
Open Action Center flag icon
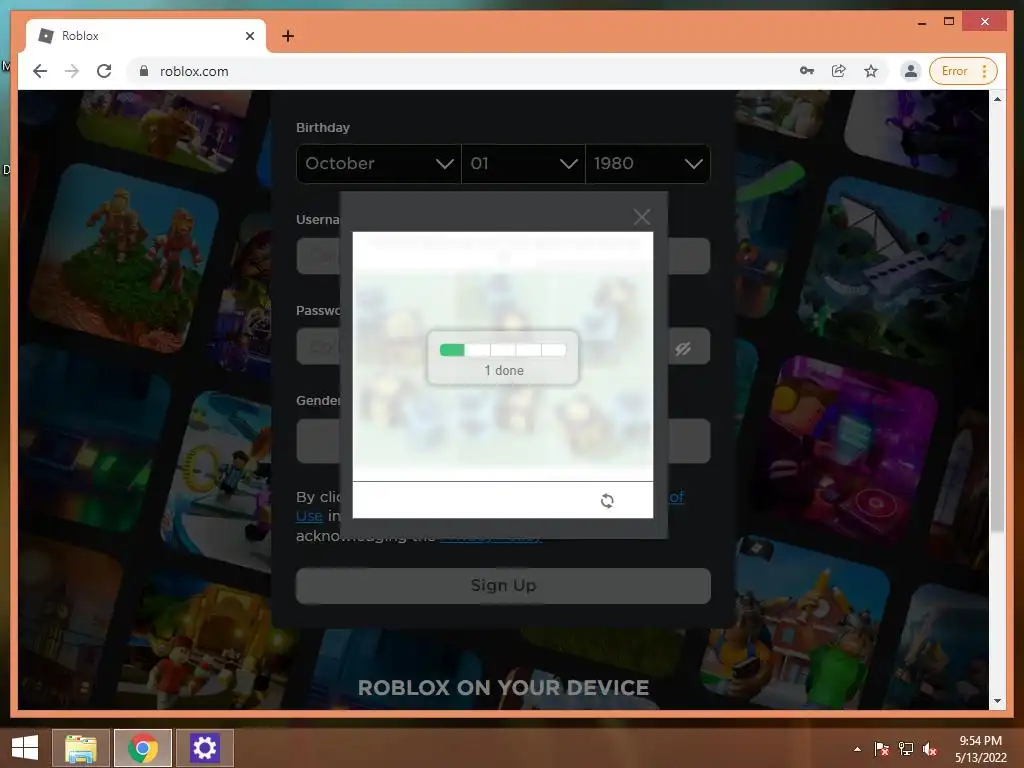(882, 749)
